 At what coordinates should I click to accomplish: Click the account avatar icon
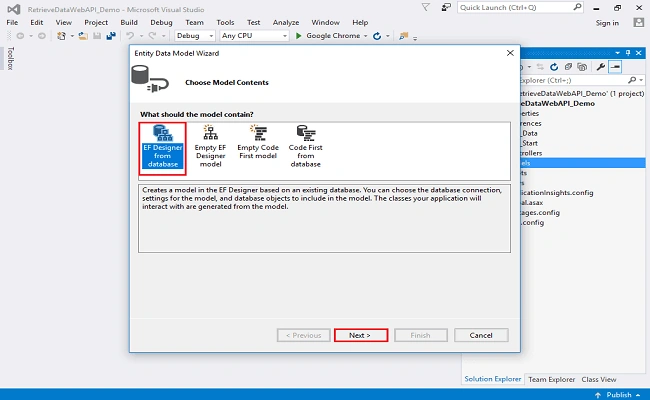(638, 22)
